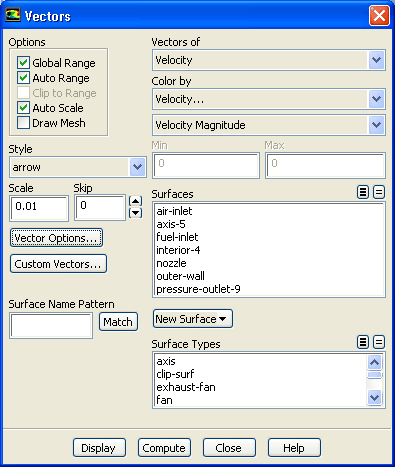Deselect all items in Surfaces list

379,192
